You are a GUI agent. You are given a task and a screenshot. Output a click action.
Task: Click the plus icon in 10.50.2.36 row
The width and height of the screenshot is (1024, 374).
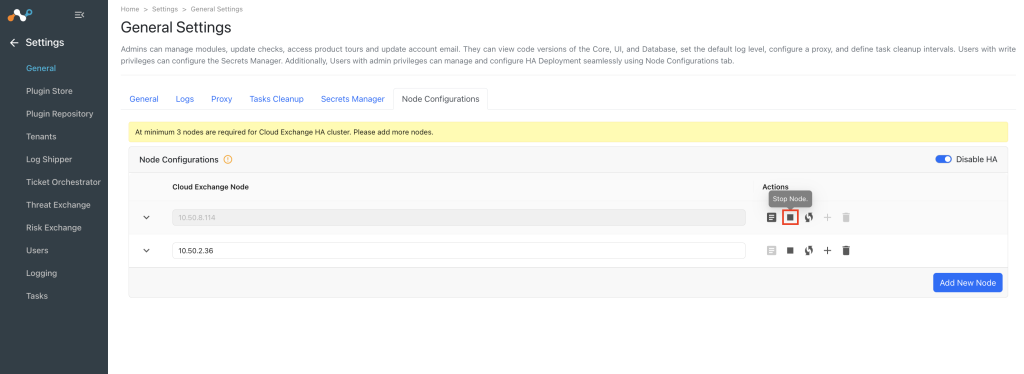tap(827, 250)
